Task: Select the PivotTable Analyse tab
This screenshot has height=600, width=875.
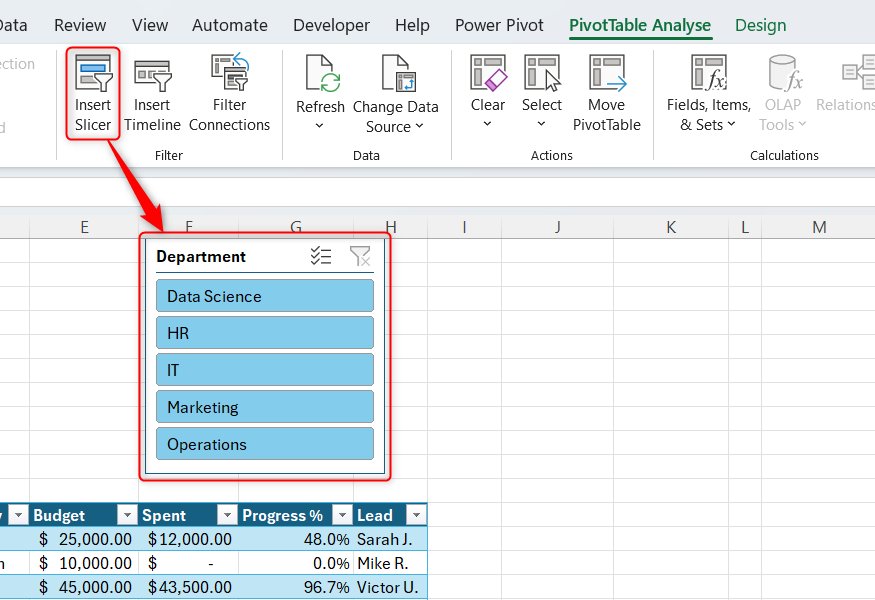Action: click(640, 25)
